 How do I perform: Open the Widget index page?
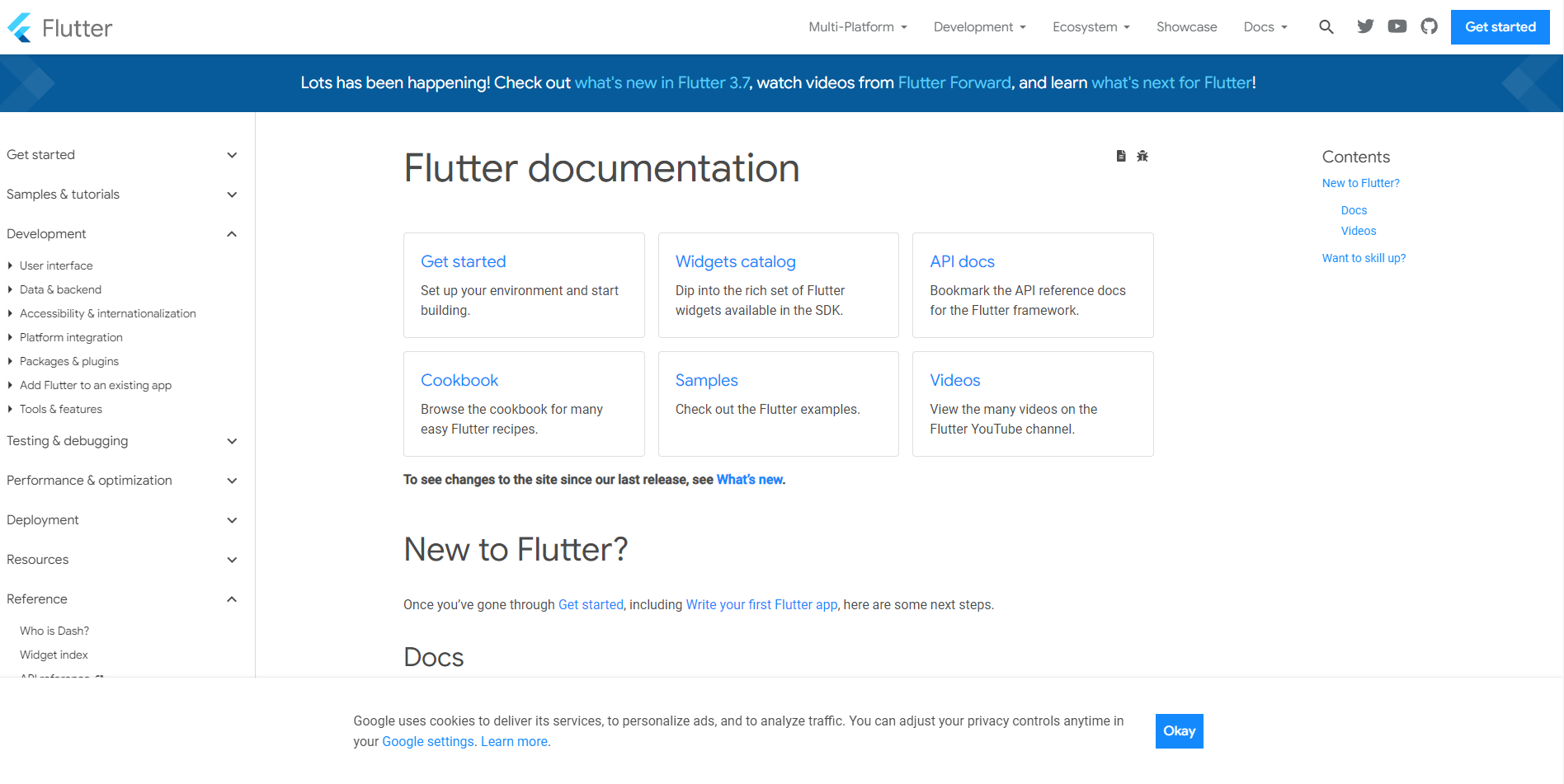click(x=54, y=655)
